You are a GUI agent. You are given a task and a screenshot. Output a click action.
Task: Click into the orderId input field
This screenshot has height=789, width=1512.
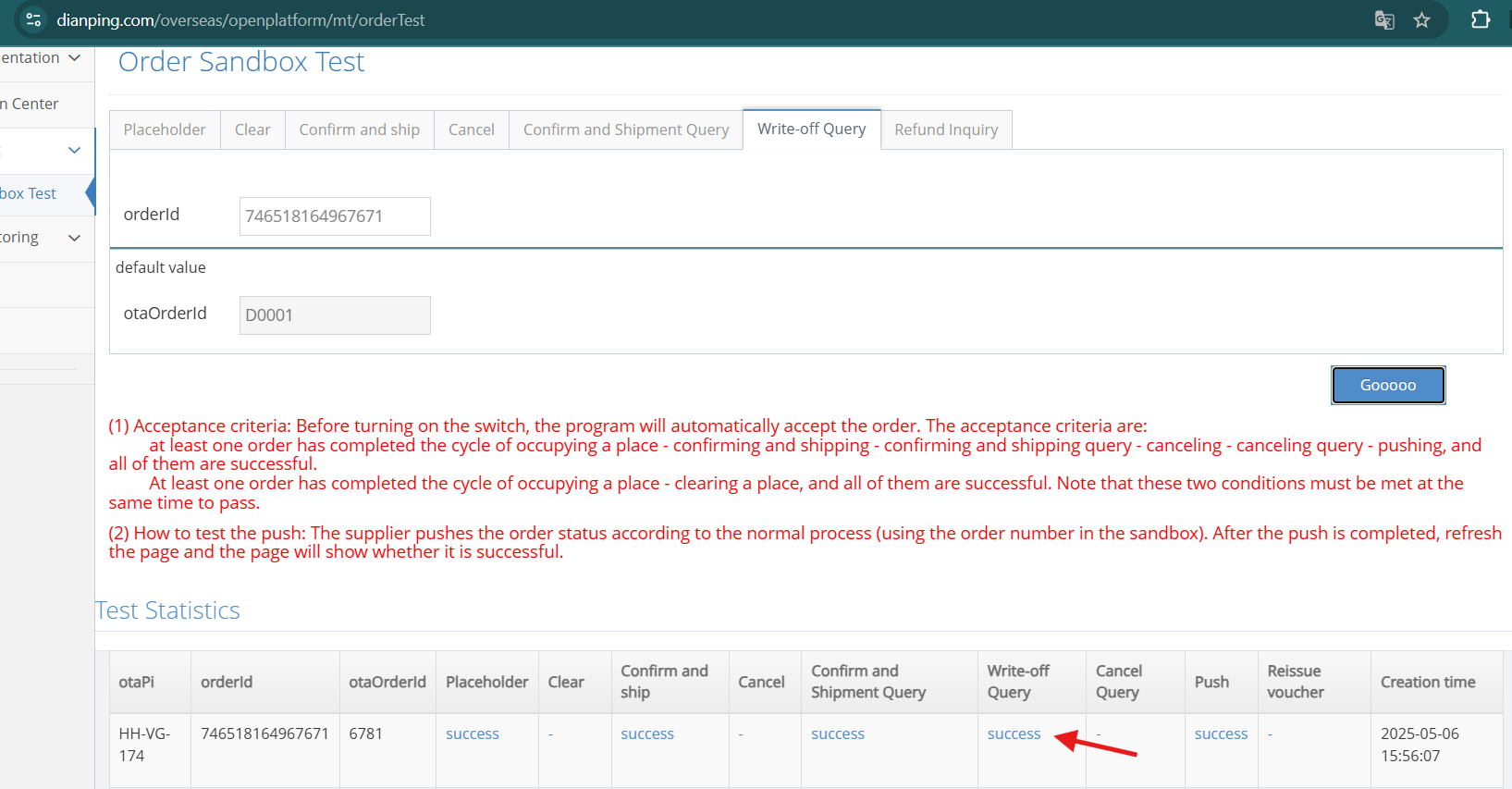coord(334,216)
